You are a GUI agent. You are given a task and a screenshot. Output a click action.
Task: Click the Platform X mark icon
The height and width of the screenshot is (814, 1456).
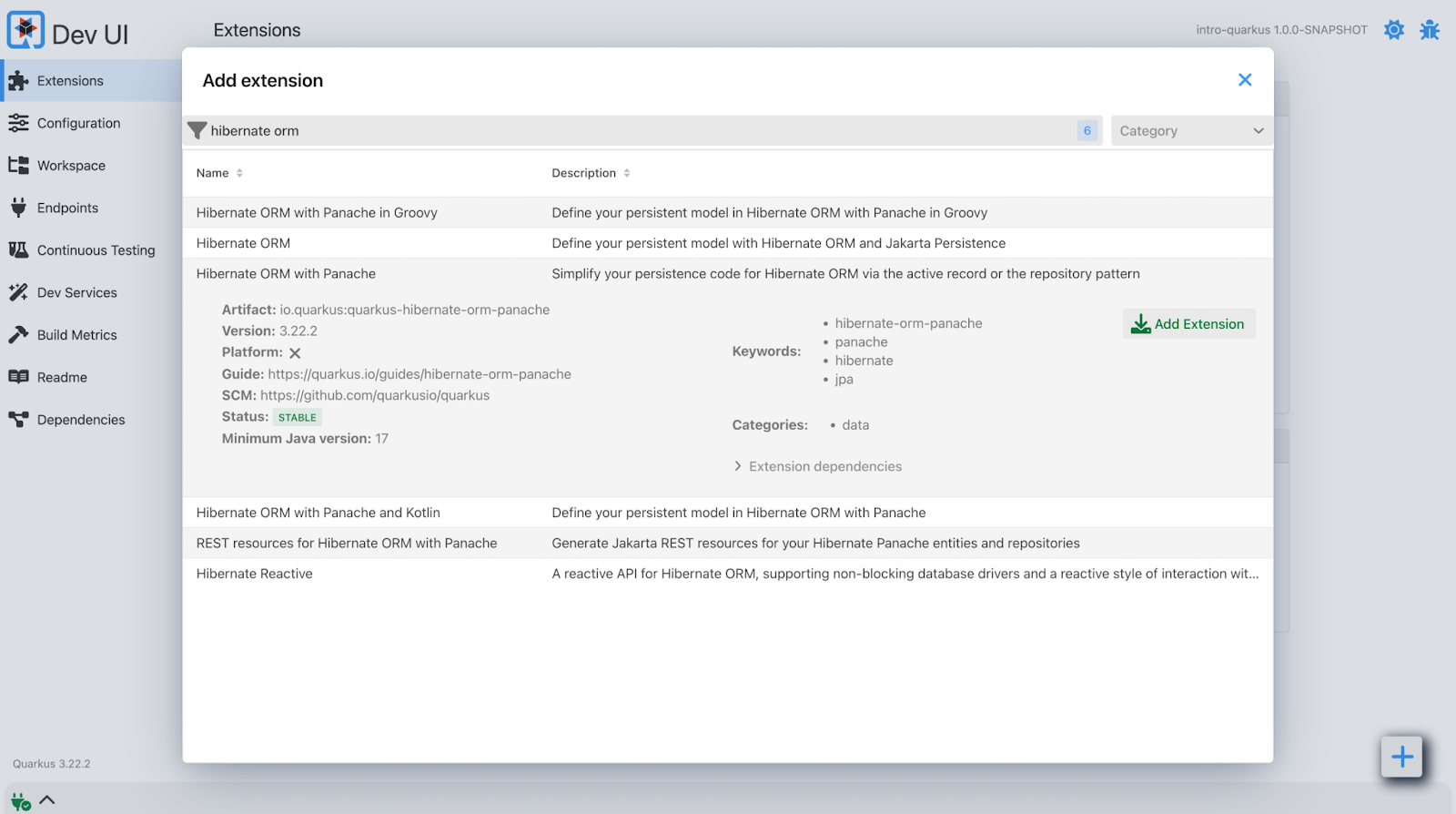(295, 353)
